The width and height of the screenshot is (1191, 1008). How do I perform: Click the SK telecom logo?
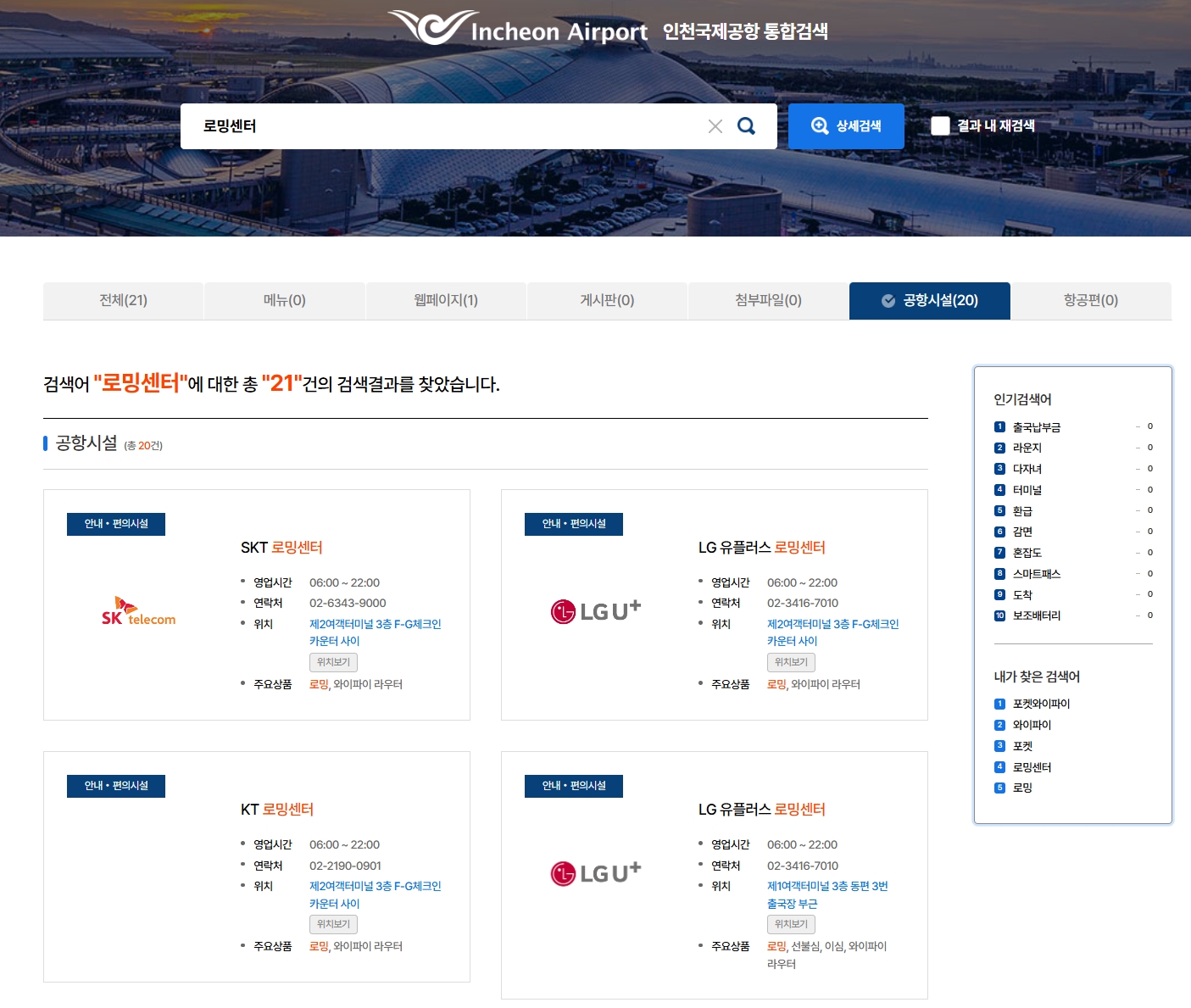pos(138,611)
